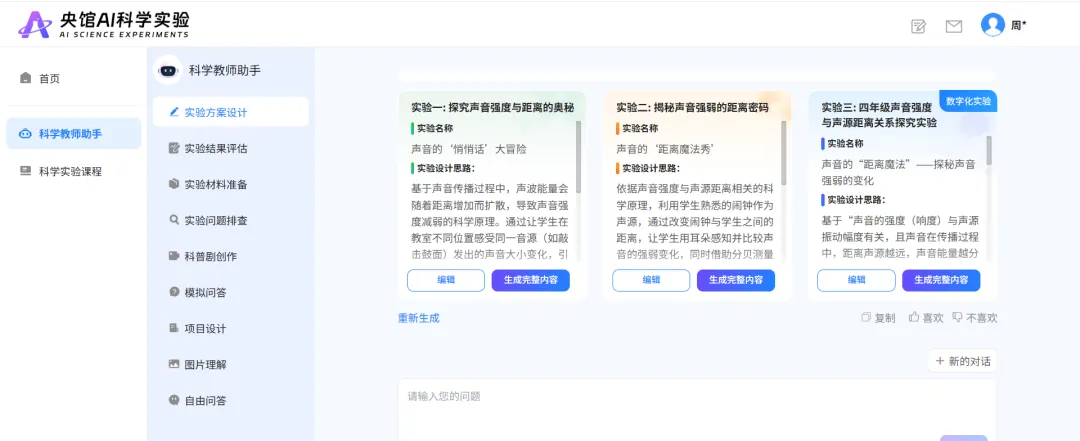Image resolution: width=1080 pixels, height=441 pixels.
Task: Click title 实验一: 探究声音强度与距离的奥秘
Action: 492,107
